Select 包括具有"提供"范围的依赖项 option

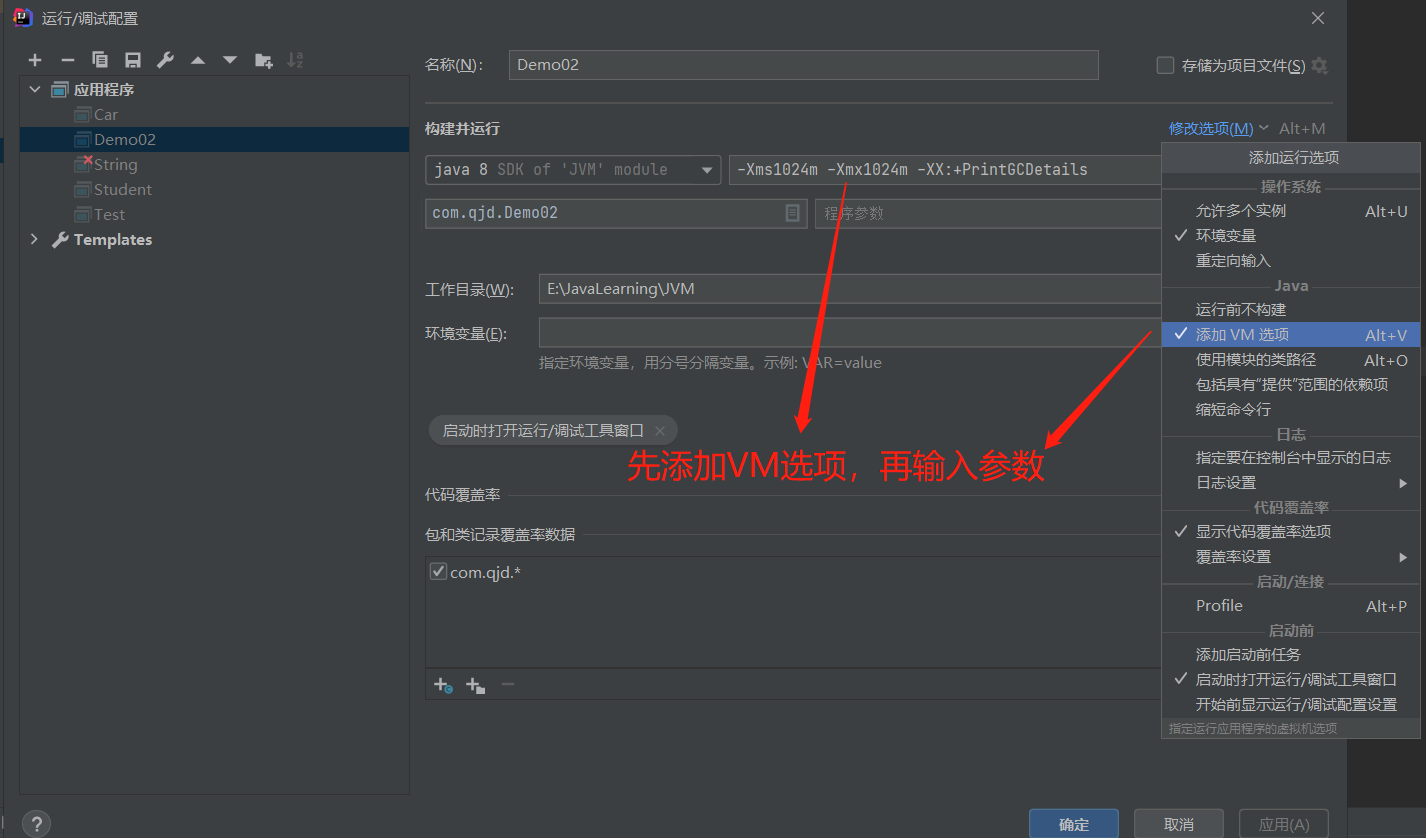(x=1291, y=385)
